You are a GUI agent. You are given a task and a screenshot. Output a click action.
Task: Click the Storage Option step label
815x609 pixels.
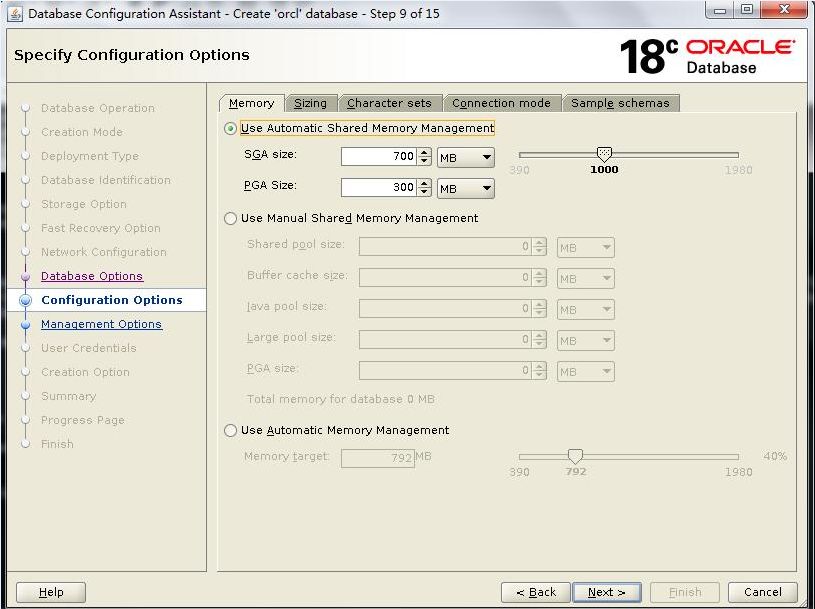(x=84, y=204)
